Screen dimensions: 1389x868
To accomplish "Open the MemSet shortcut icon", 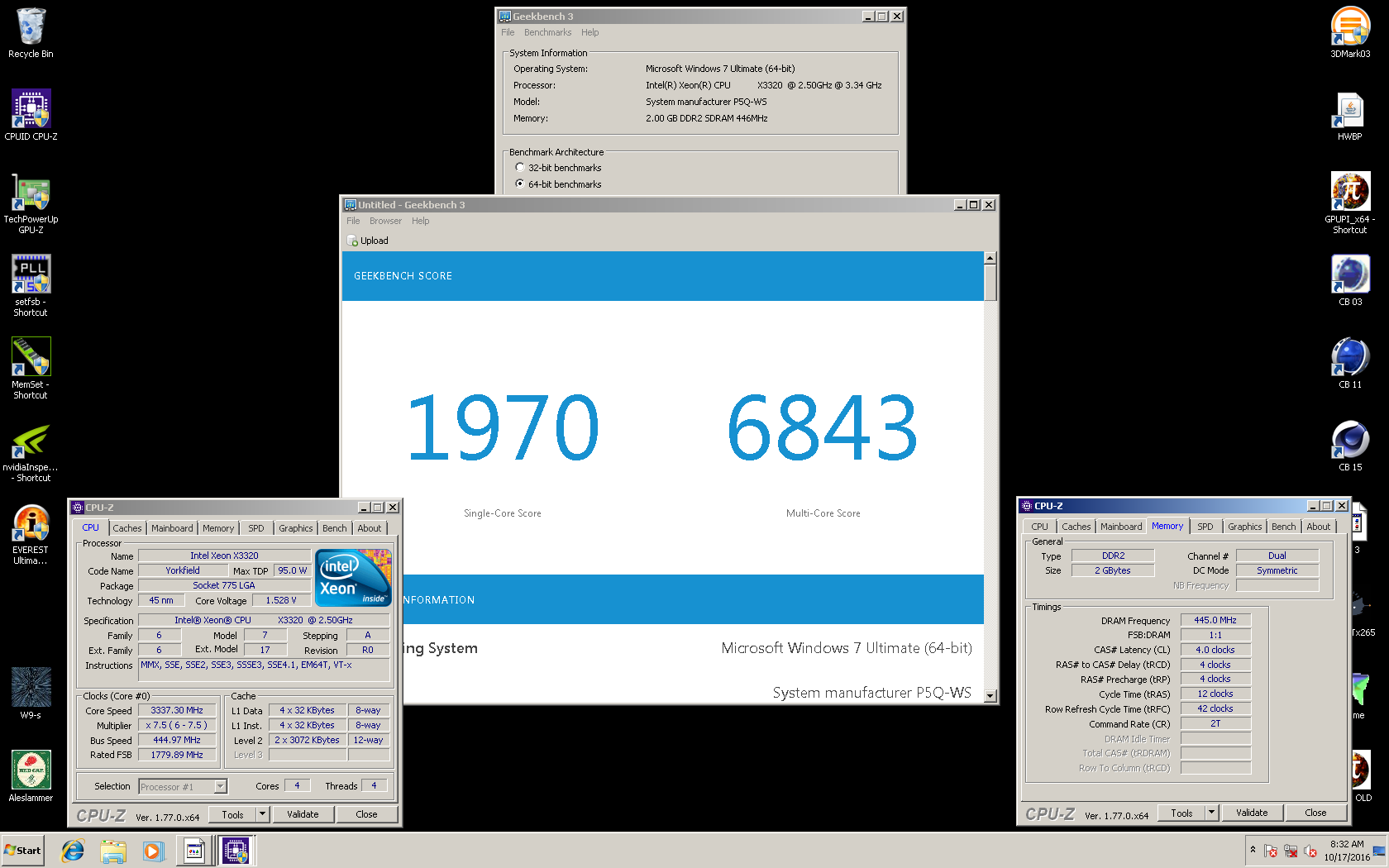I will tap(31, 369).
